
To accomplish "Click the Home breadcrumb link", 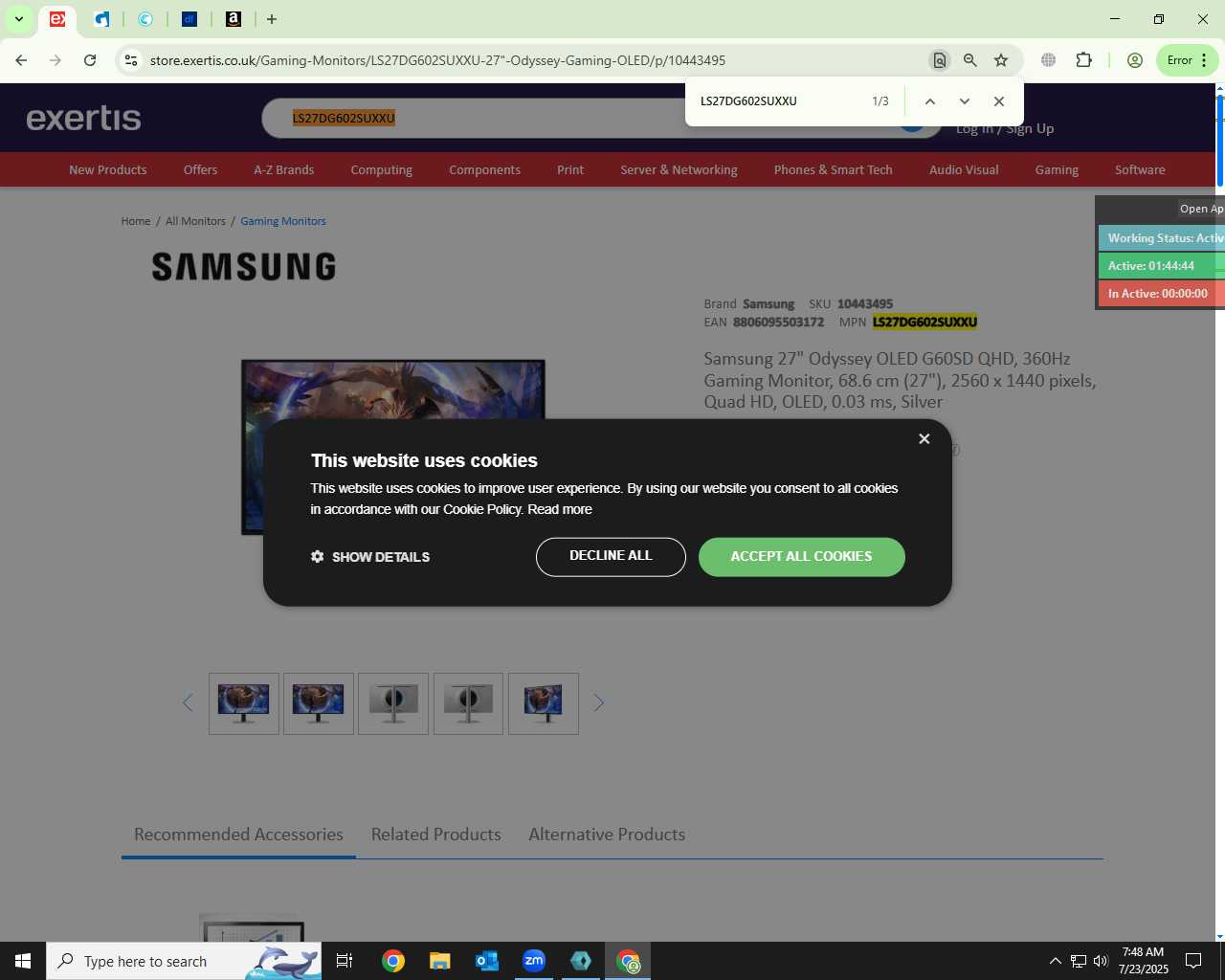I will (136, 221).
